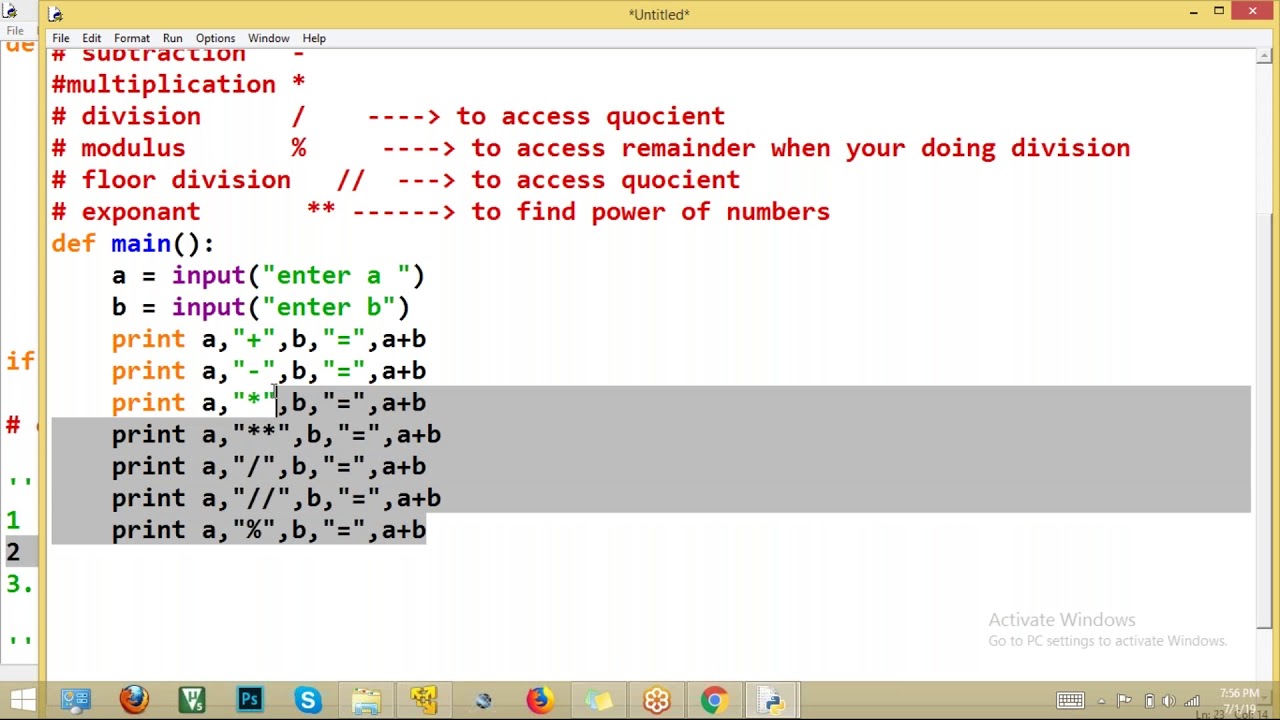The image size is (1280, 720).
Task: Open Google Chrome from the taskbar
Action: coord(714,700)
